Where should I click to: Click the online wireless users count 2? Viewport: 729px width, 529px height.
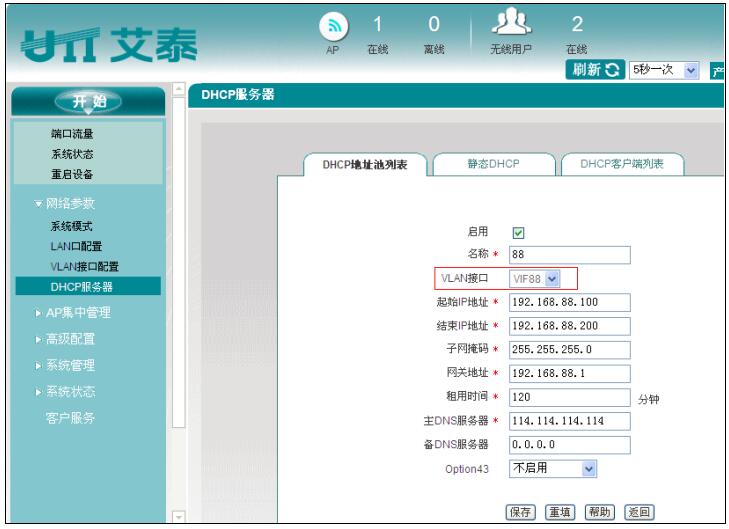(x=577, y=24)
